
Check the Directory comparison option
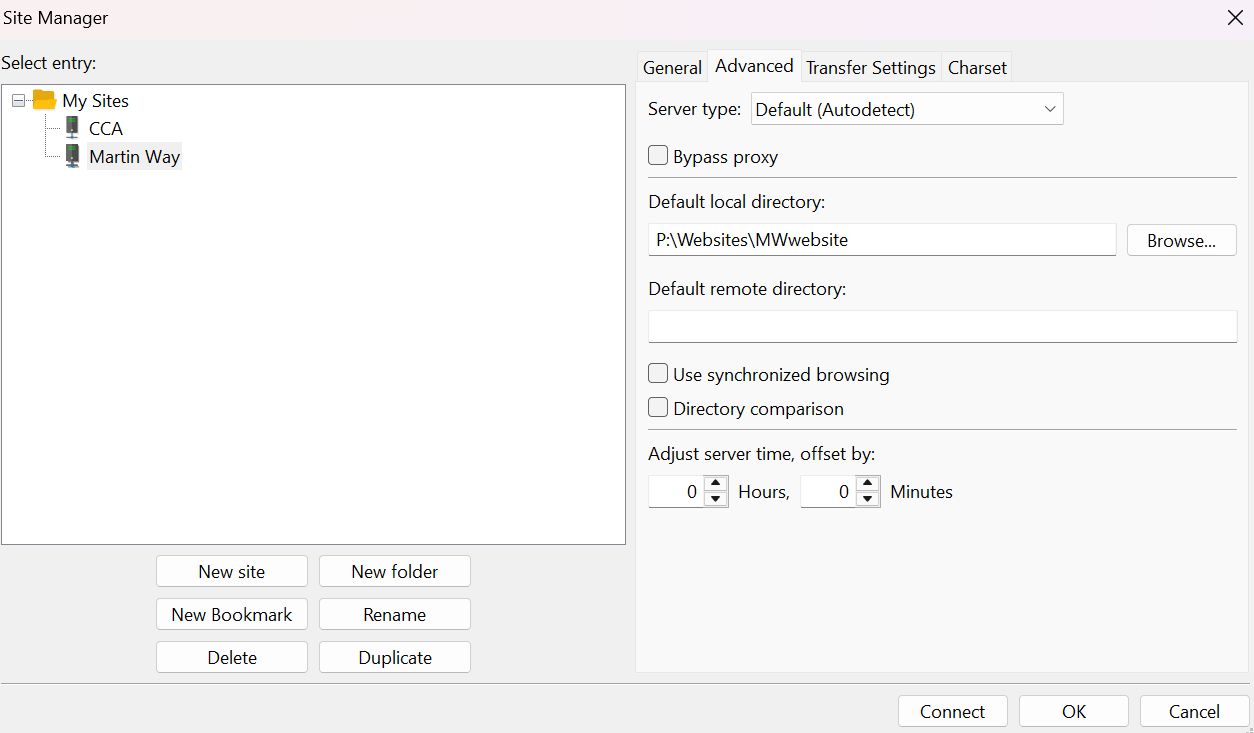pos(658,408)
